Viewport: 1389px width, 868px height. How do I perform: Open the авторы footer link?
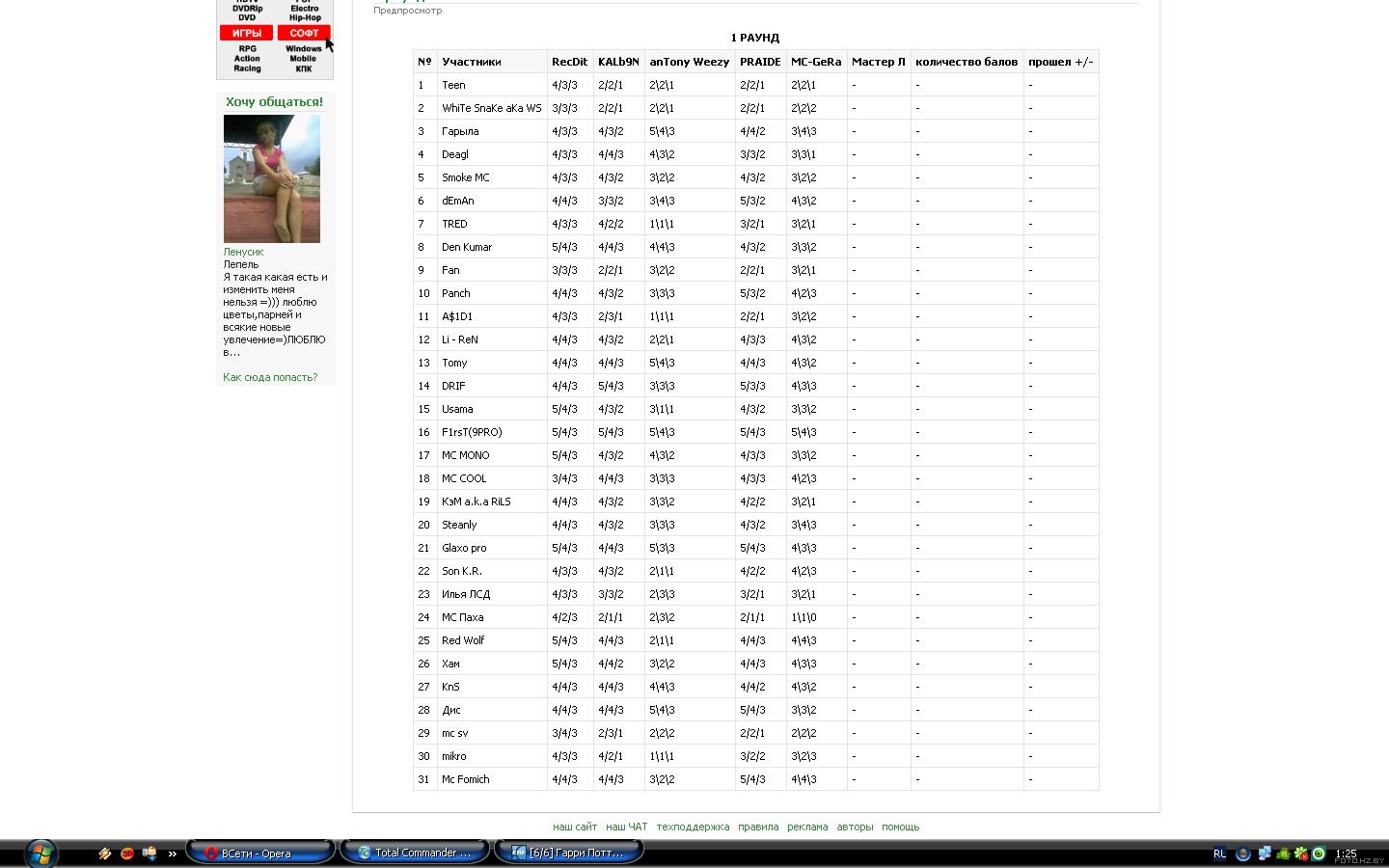coord(855,827)
